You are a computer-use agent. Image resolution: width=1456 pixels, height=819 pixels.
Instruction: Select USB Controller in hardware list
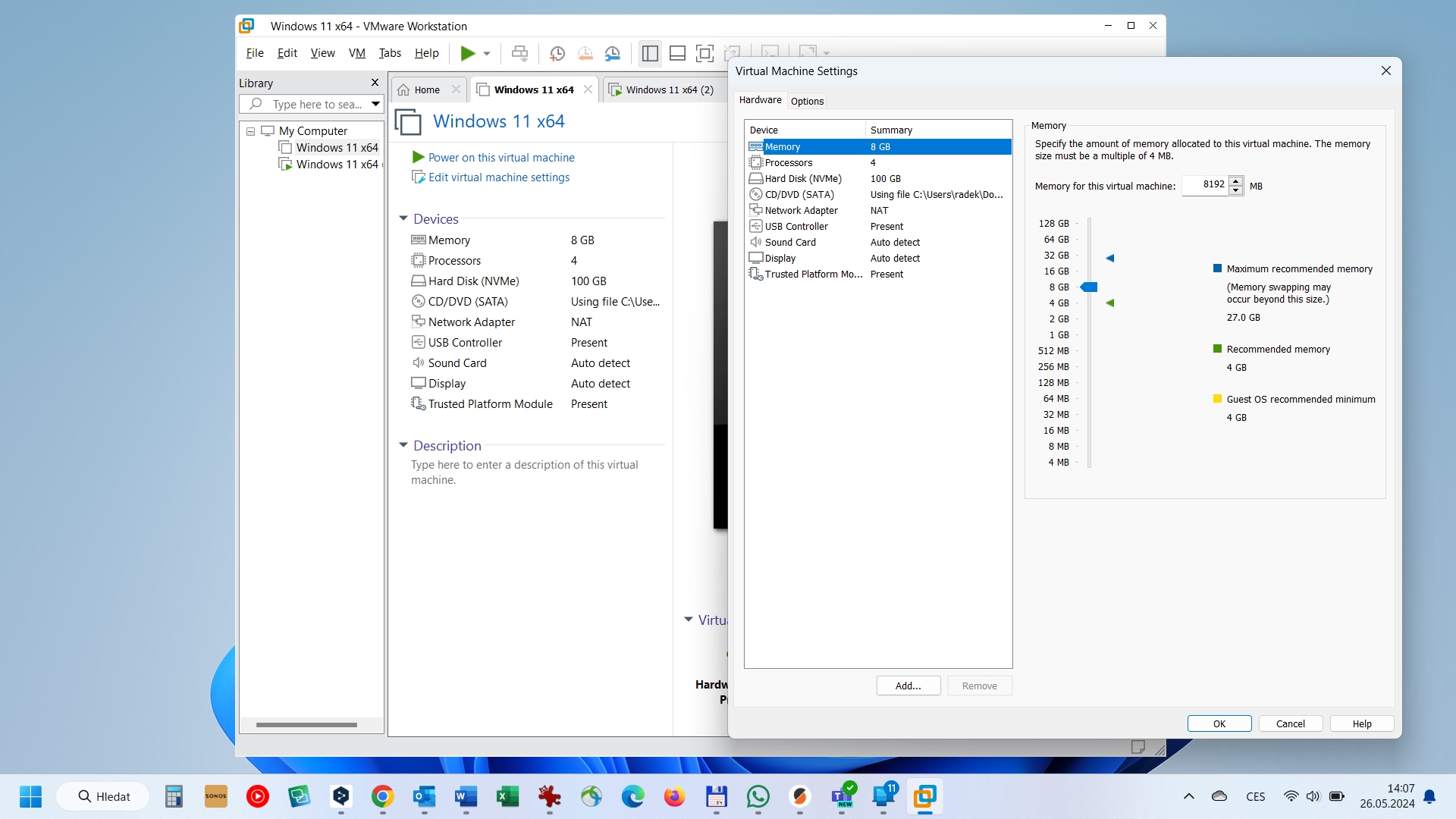point(878,226)
